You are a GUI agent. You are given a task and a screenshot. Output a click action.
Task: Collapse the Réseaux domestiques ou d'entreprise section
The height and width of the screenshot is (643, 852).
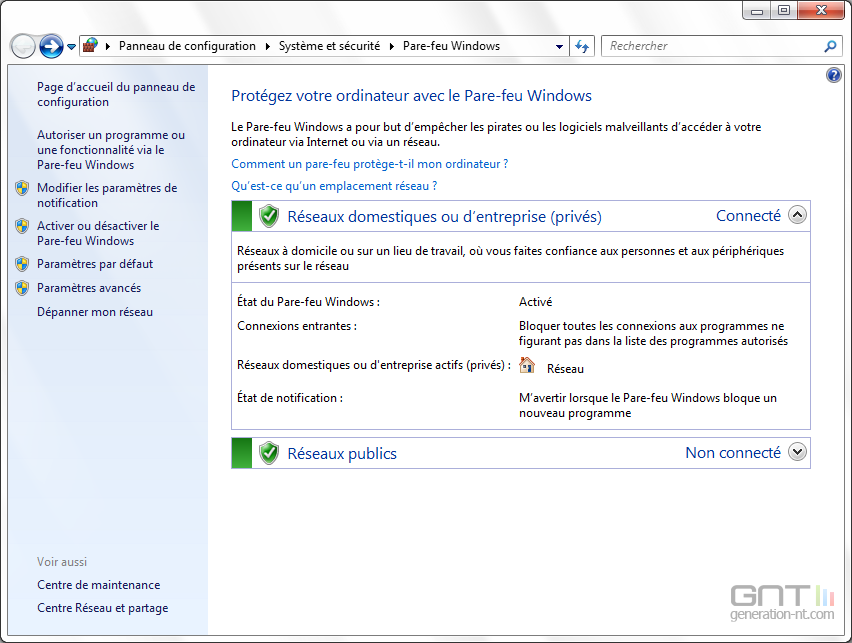(797, 215)
